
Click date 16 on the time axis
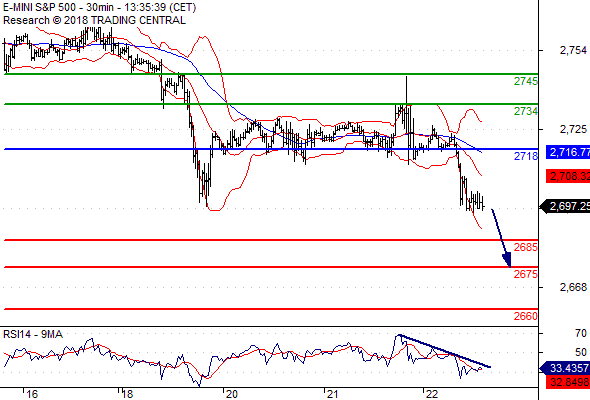(32, 394)
